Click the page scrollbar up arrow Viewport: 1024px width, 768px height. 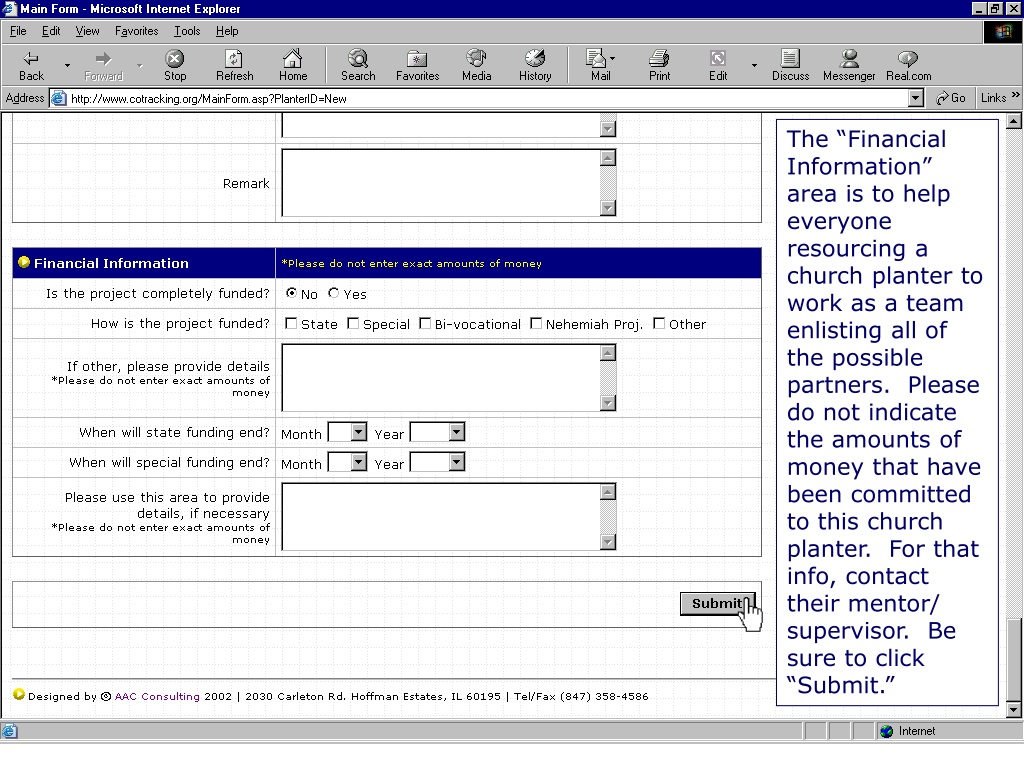coord(1014,121)
